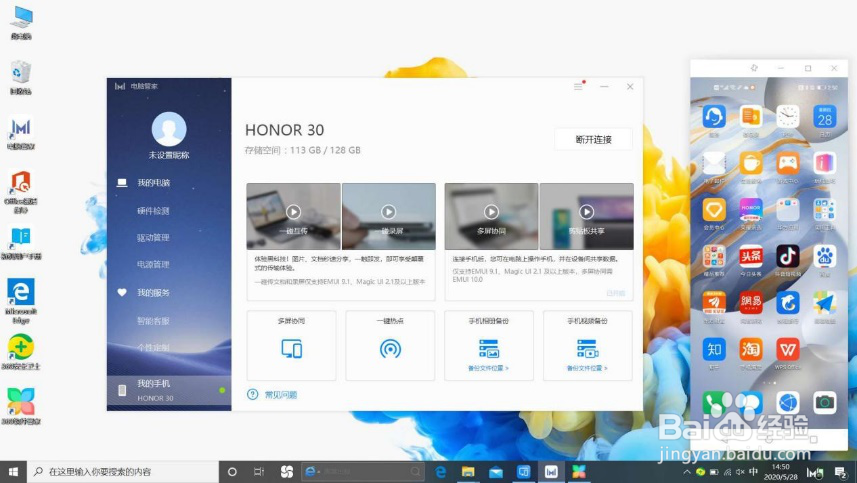Open the Recycle Bin desktop icon

(x=20, y=77)
